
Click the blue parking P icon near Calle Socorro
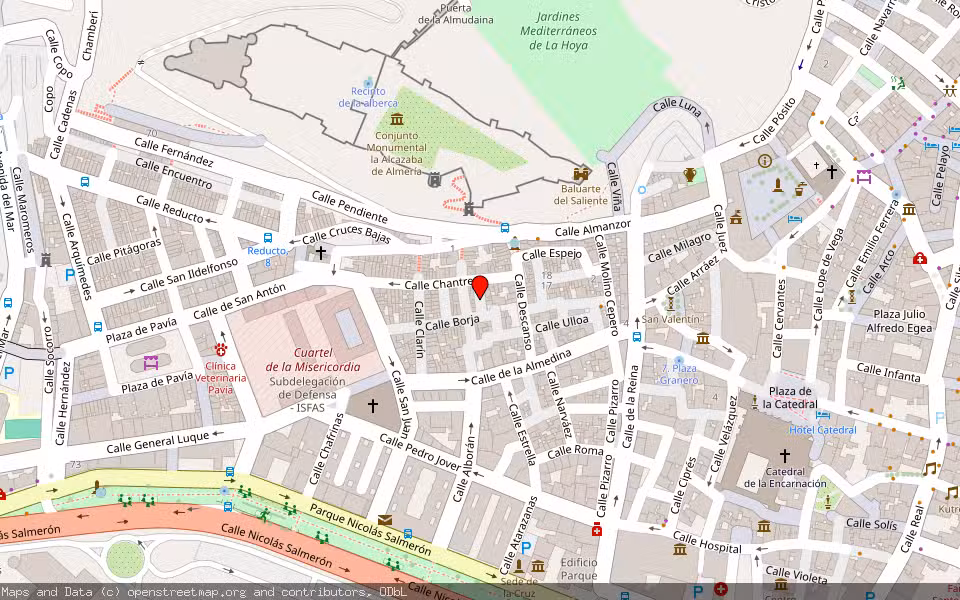click(x=9, y=372)
